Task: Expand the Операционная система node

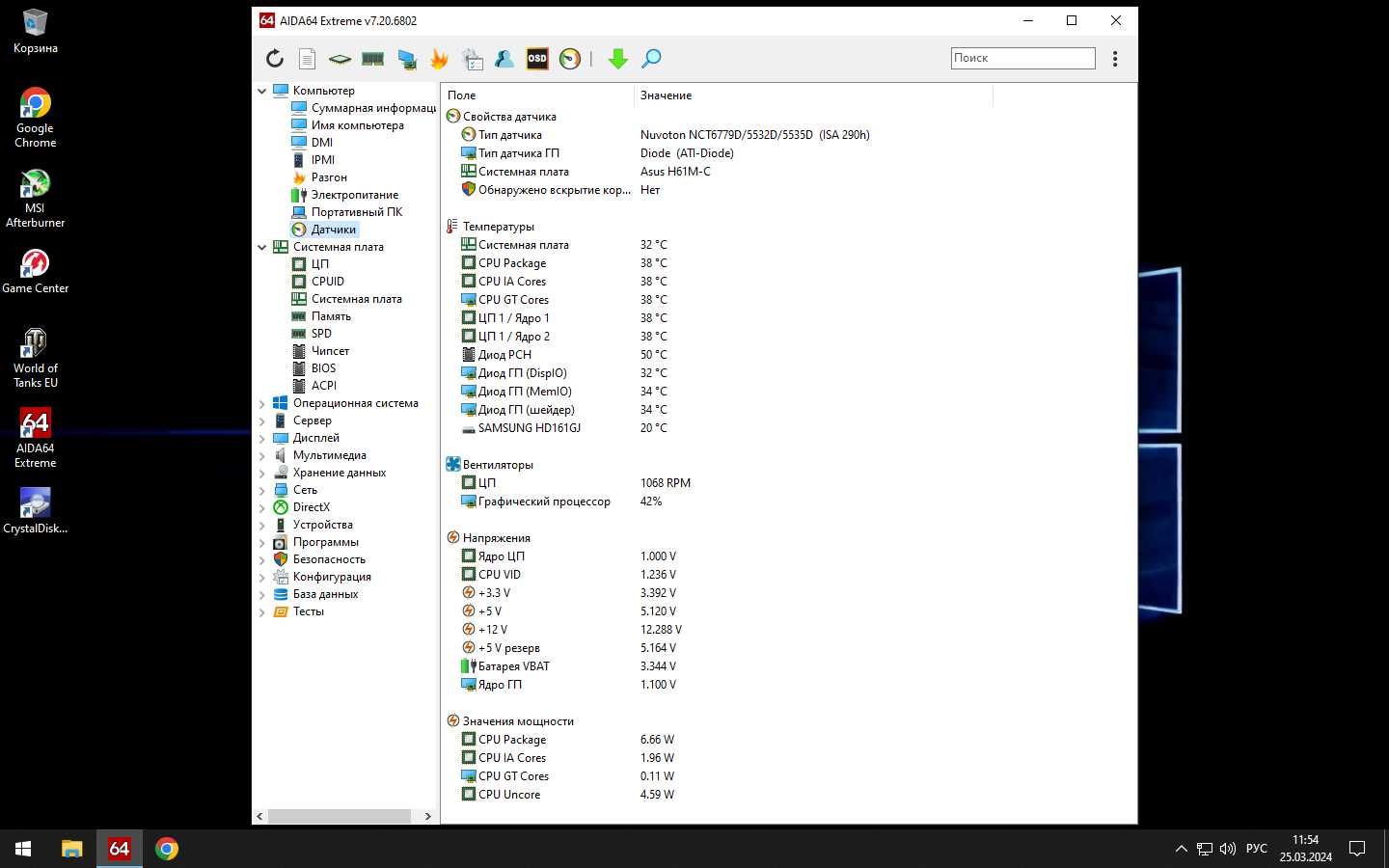Action: [261, 403]
